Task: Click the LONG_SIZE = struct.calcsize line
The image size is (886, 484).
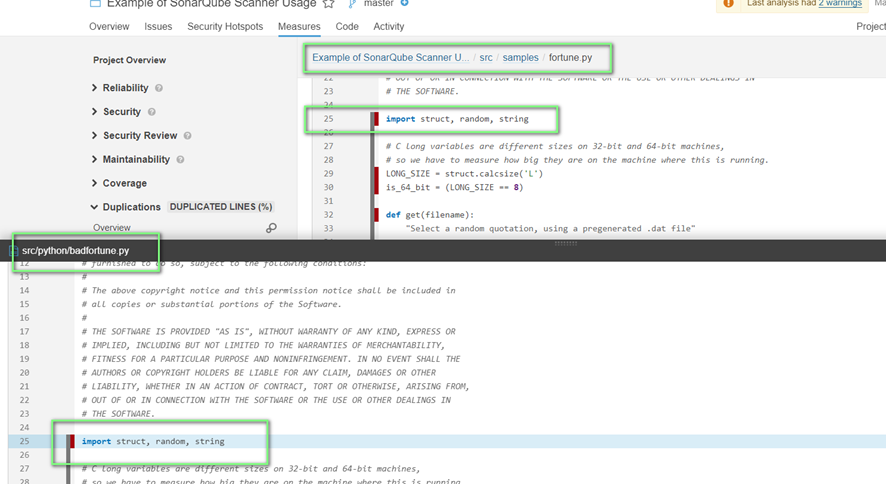Action: click(x=464, y=173)
